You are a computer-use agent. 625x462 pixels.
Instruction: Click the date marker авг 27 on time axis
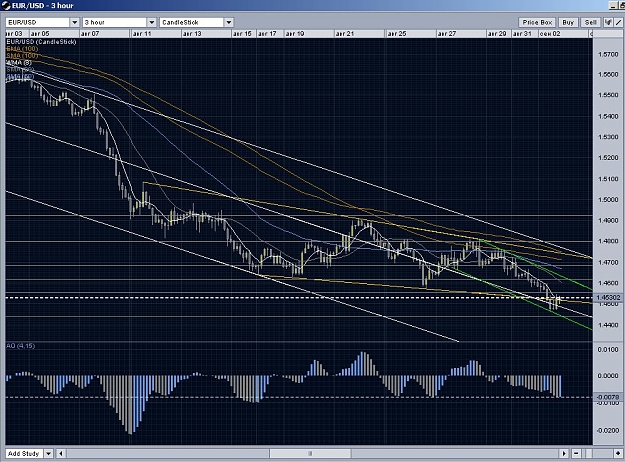click(447, 34)
